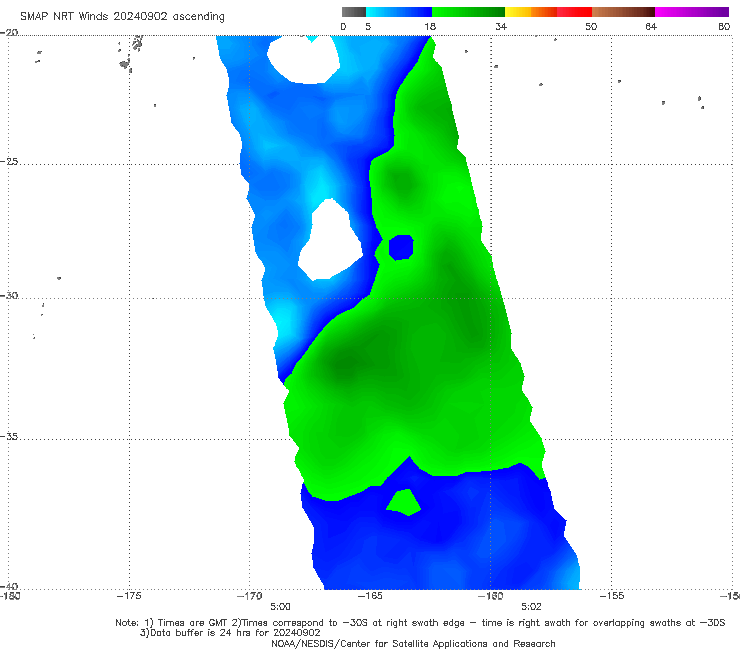Click the cyan-to-blue 5–18 color bar segment

pyautogui.click(x=399, y=12)
